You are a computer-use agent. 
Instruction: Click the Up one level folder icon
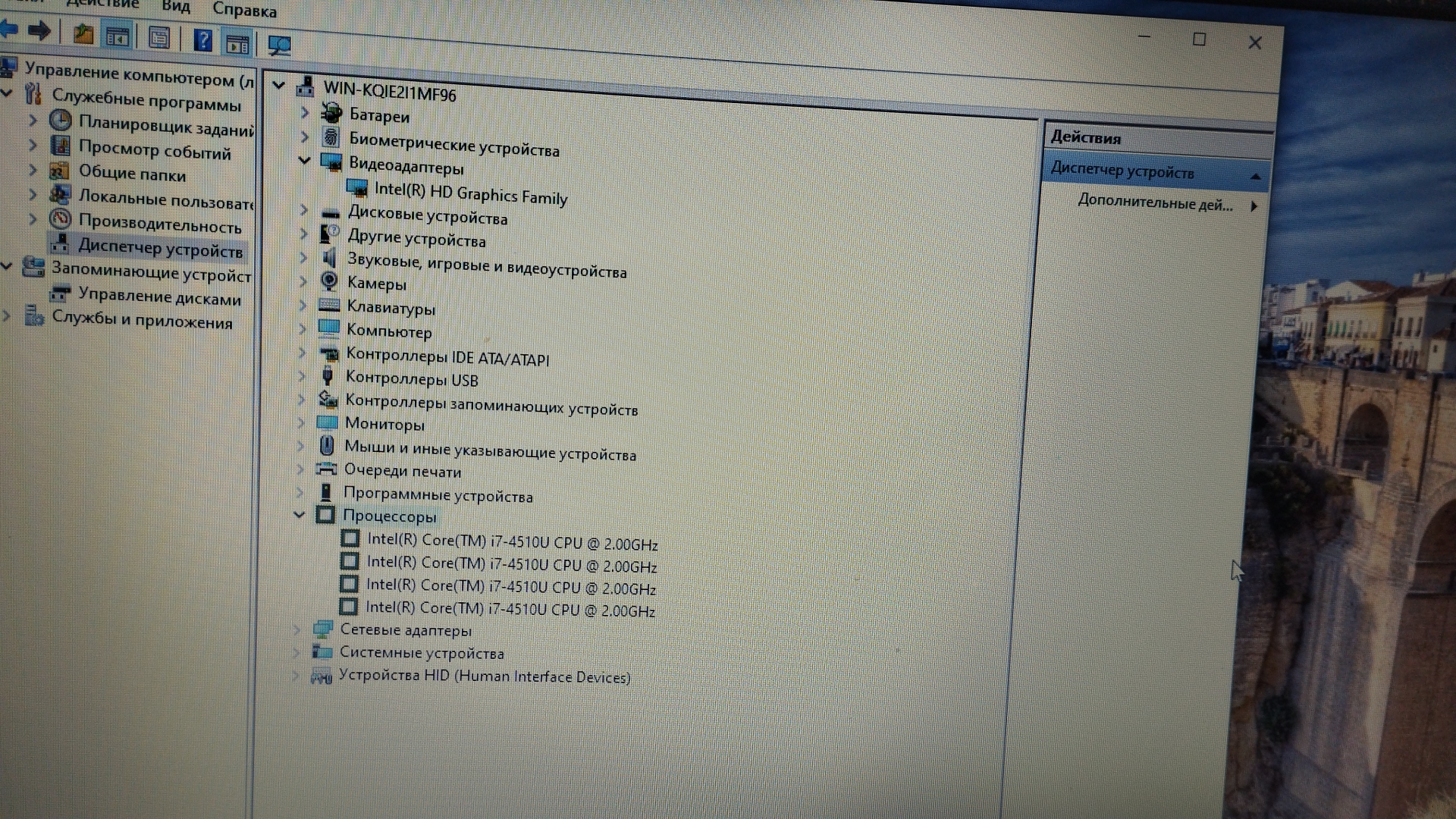pyautogui.click(x=83, y=33)
